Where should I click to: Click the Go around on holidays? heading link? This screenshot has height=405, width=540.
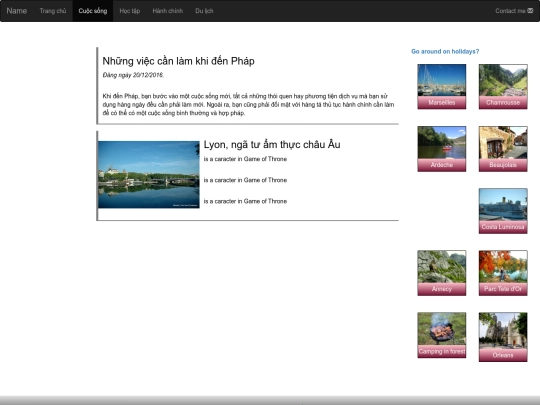445,51
